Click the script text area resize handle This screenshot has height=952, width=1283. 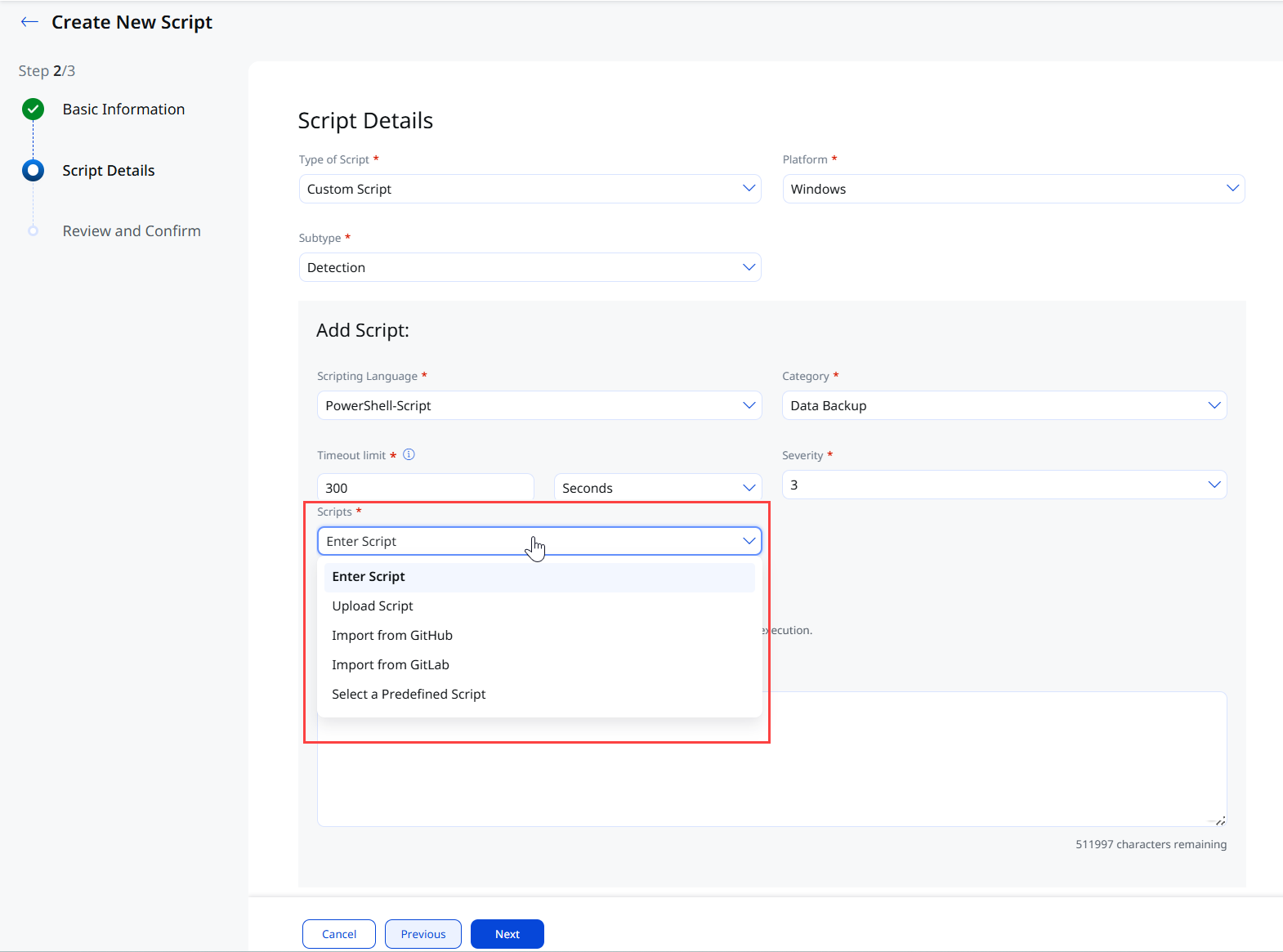point(1219,820)
